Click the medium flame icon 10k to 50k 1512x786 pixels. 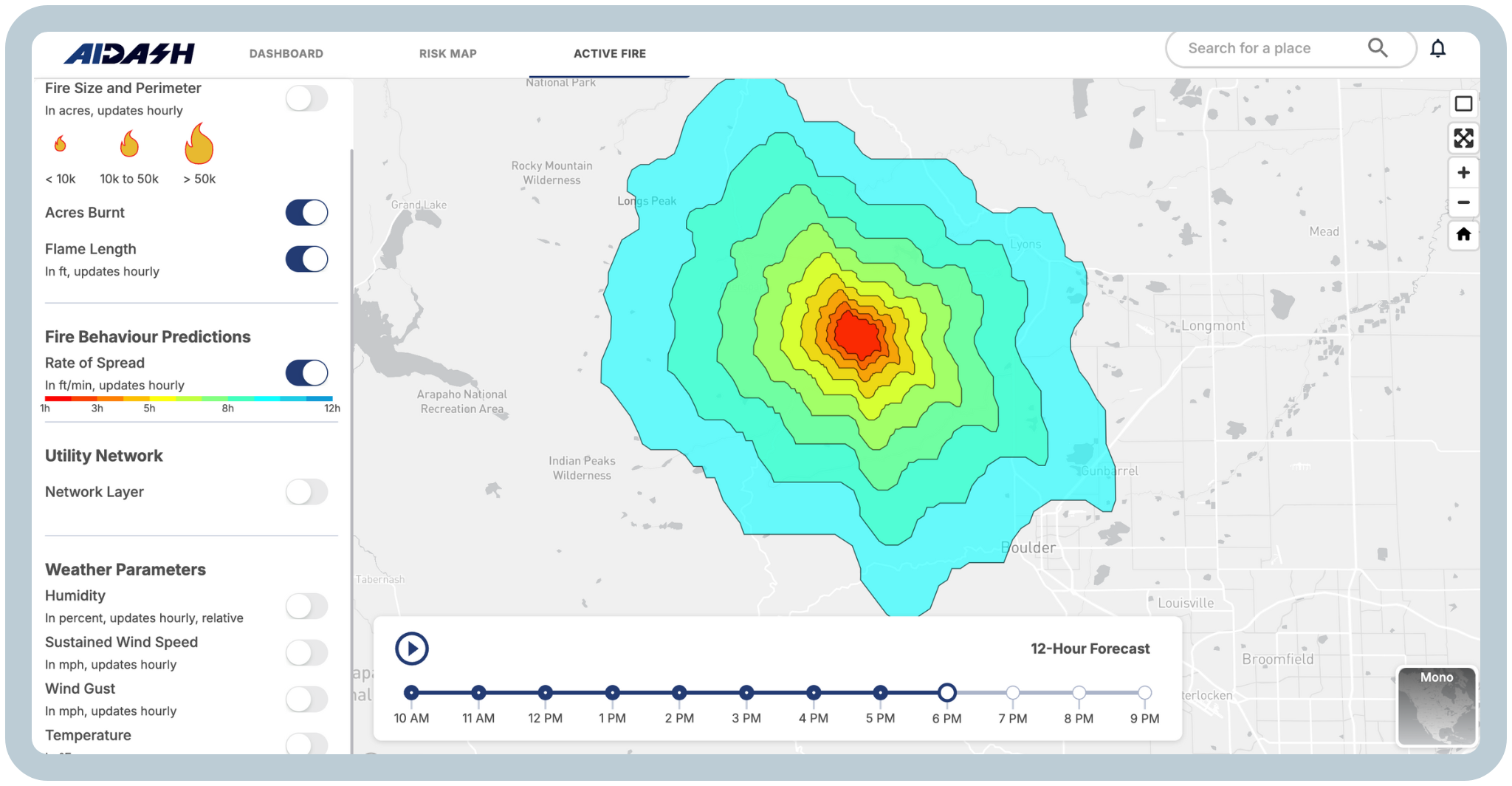tap(129, 143)
